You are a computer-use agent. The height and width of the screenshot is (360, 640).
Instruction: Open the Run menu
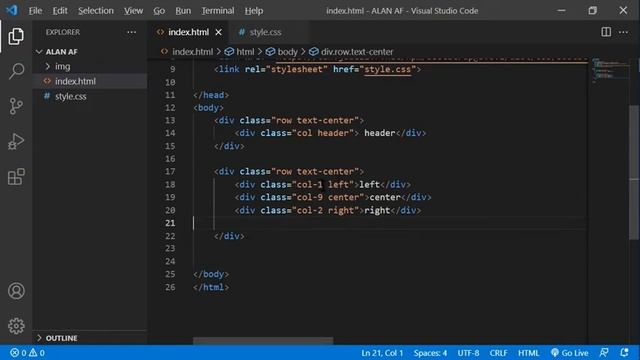tap(183, 11)
